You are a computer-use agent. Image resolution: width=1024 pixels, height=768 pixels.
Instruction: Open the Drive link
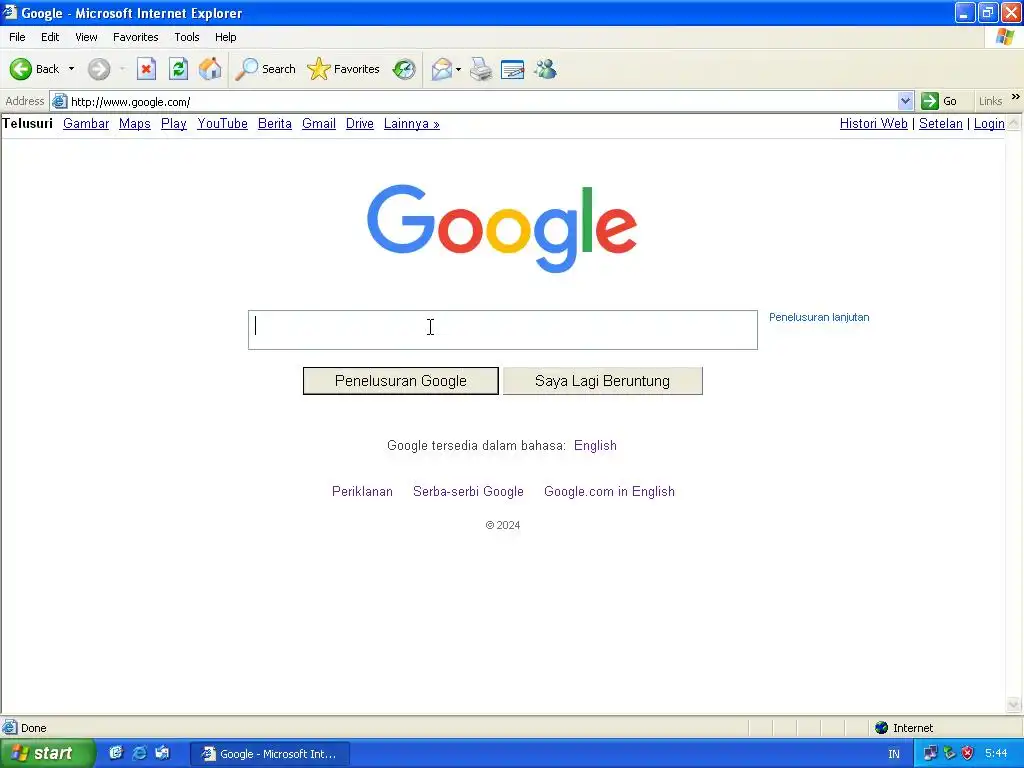pos(360,123)
